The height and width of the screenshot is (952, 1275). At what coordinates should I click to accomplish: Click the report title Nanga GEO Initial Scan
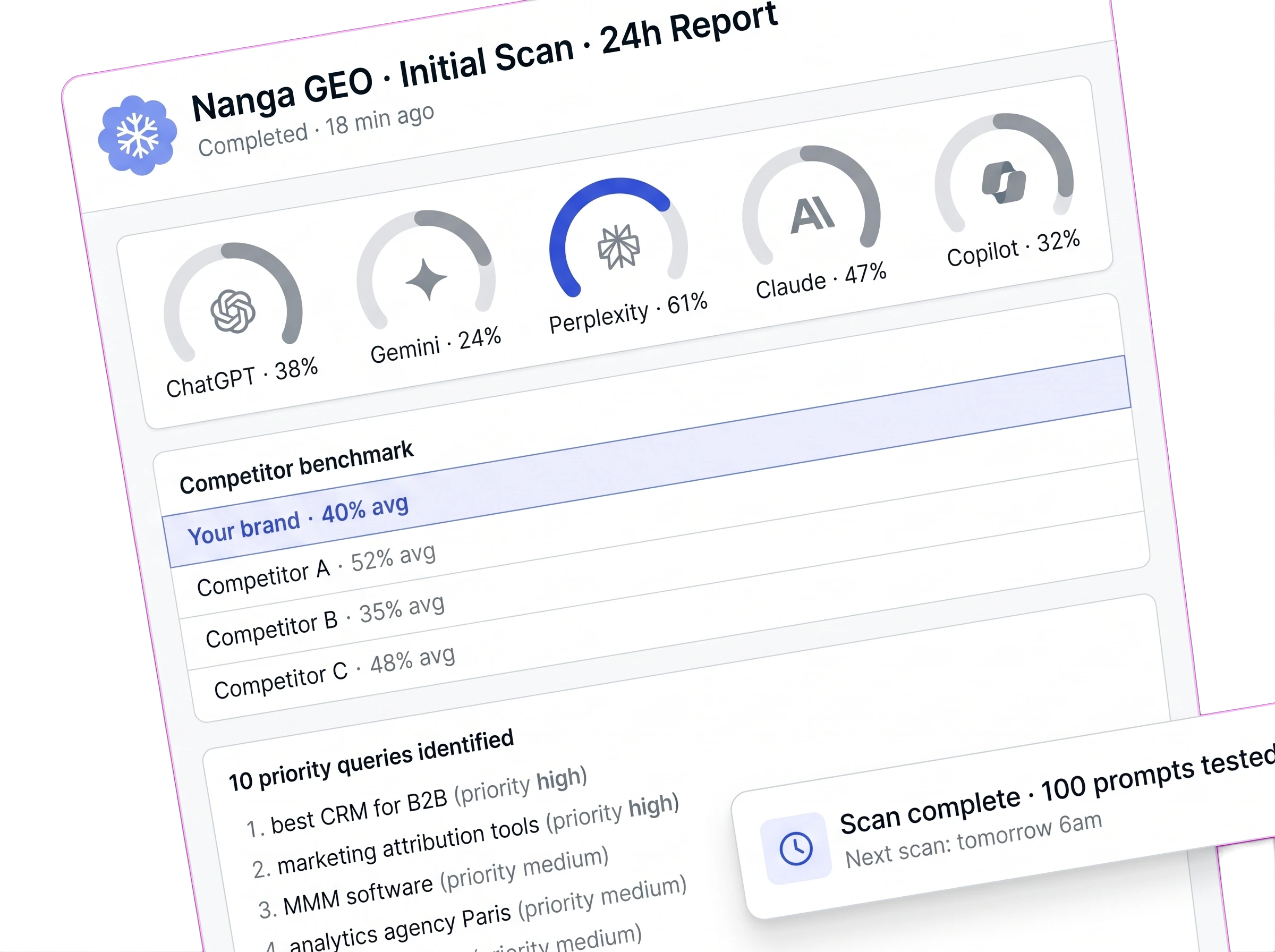(x=484, y=62)
